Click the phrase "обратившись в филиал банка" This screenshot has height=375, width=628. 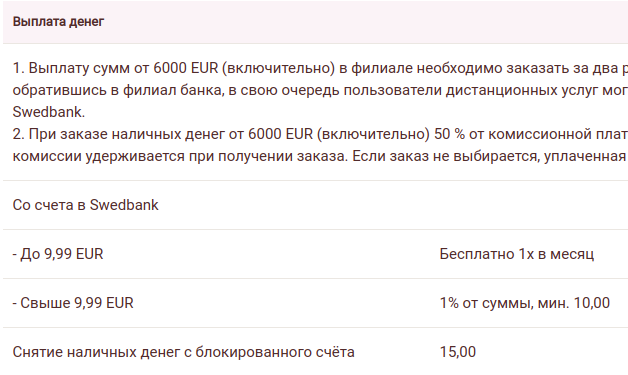click(x=118, y=90)
